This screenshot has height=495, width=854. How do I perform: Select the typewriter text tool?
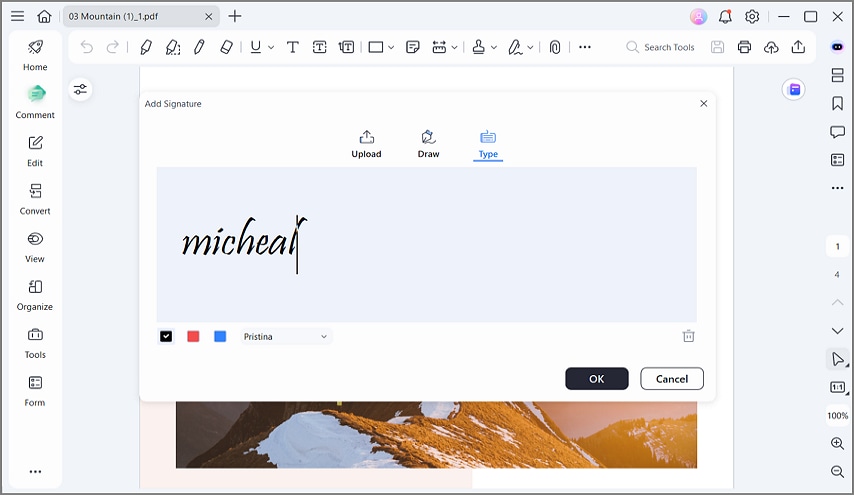292,47
